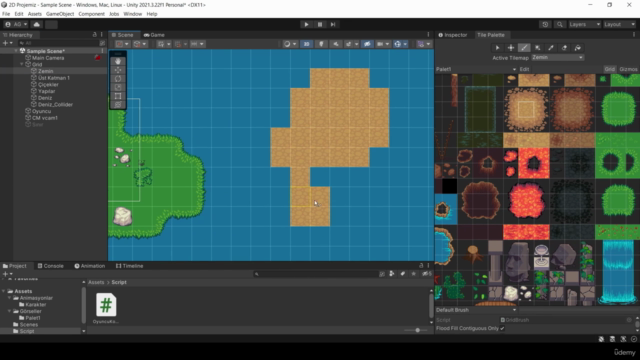Open Default Brush dropdown

tap(476, 310)
